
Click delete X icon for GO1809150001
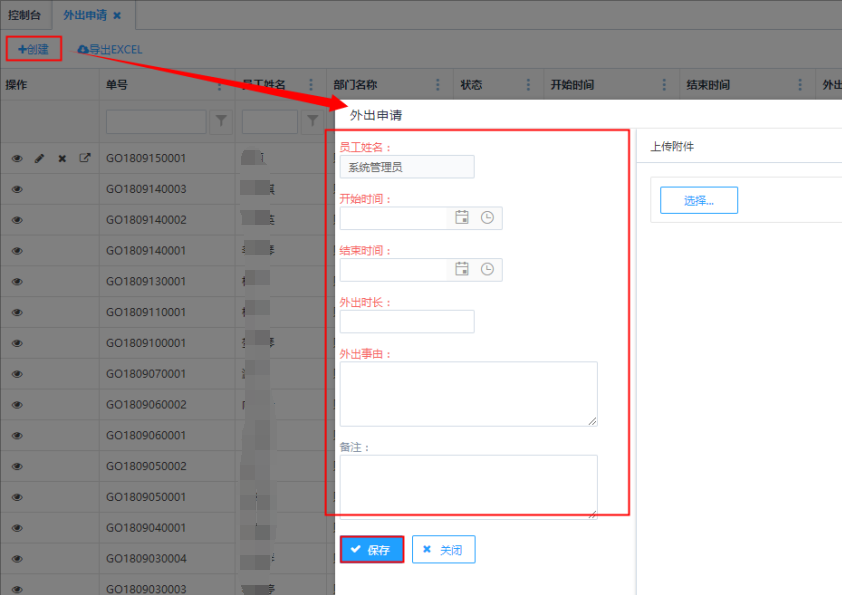(62, 158)
